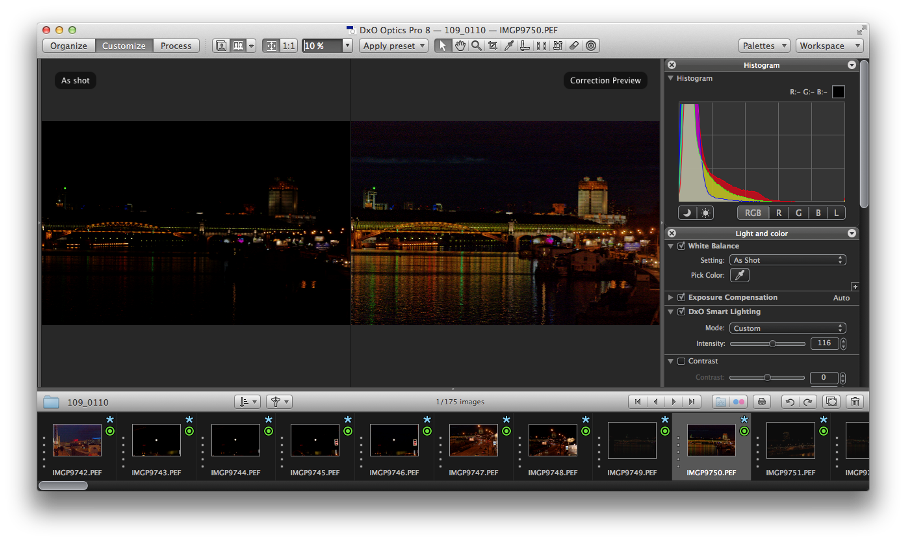Screen dimensions: 906x542
Task: Enable the Contrast checkbox
Action: pyautogui.click(x=681, y=361)
